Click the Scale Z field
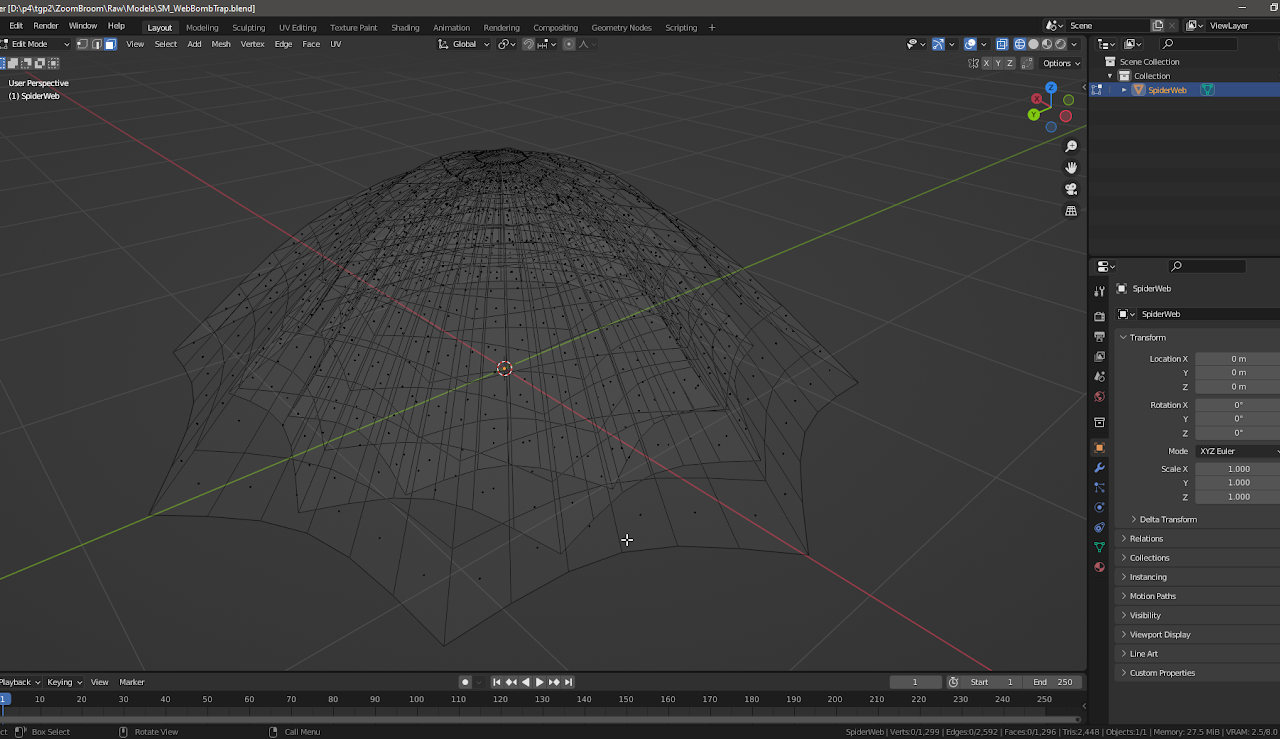Viewport: 1280px width, 739px height. click(x=1238, y=497)
